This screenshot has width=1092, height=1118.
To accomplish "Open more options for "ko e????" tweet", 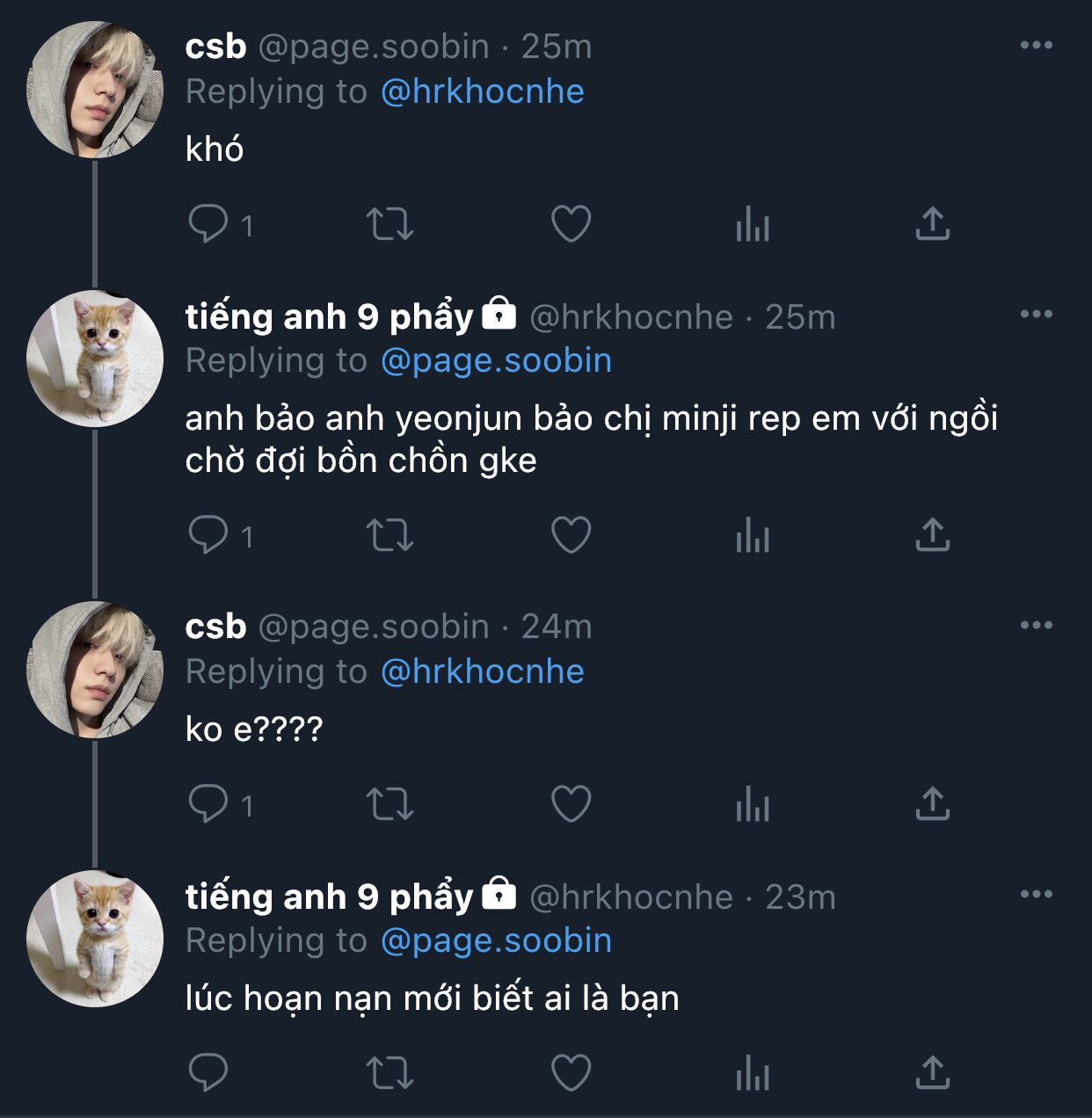I will pyautogui.click(x=1036, y=626).
